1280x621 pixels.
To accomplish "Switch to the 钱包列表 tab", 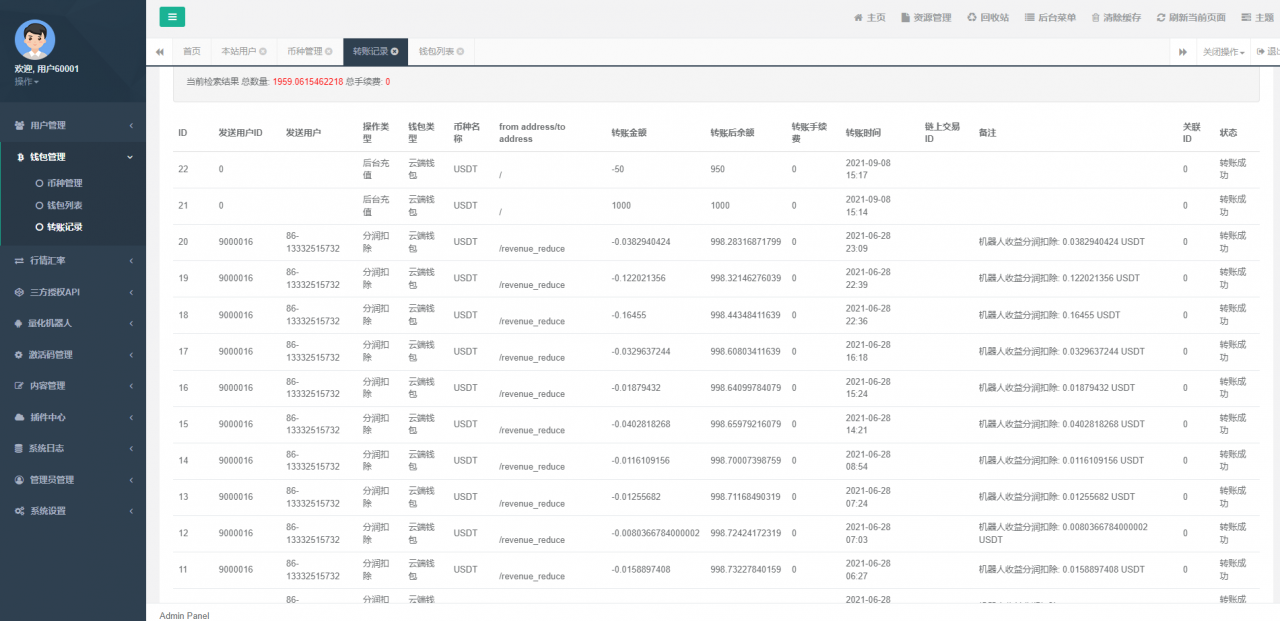I will 436,51.
